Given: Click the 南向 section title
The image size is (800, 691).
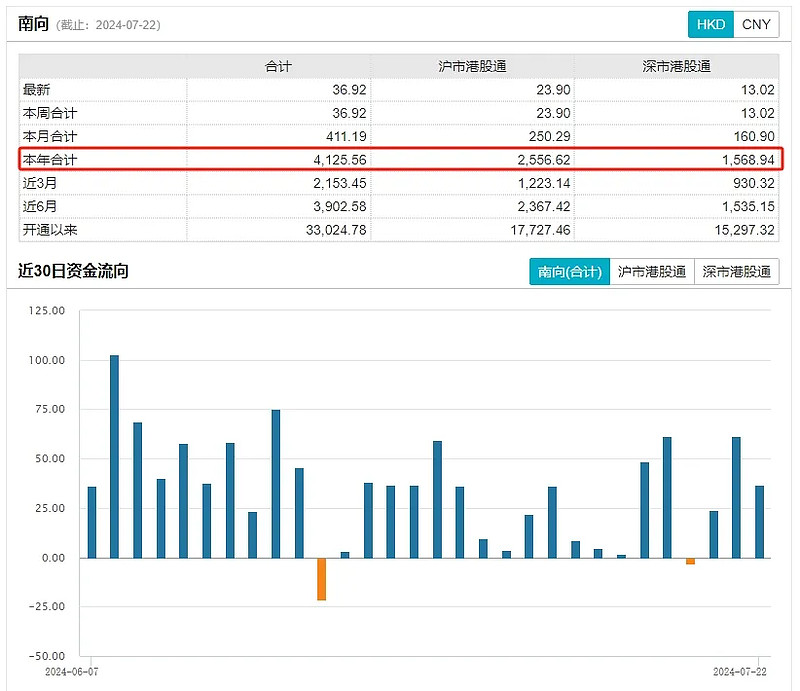Looking at the screenshot, I should click(33, 24).
